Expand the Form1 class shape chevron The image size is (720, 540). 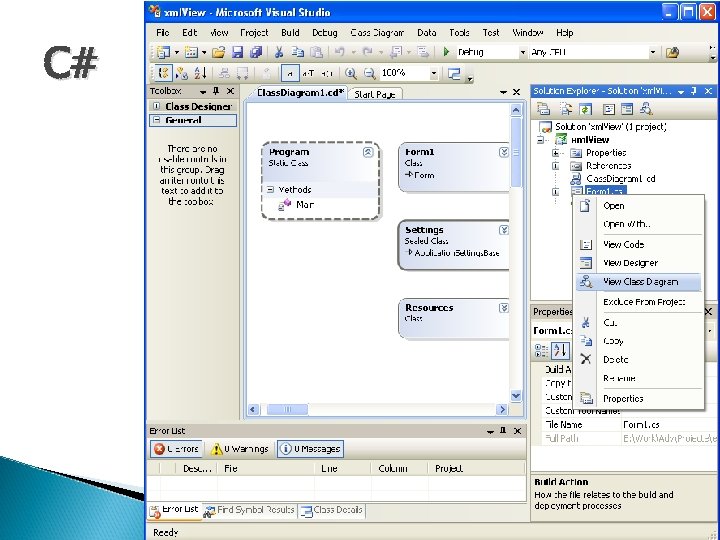[503, 152]
